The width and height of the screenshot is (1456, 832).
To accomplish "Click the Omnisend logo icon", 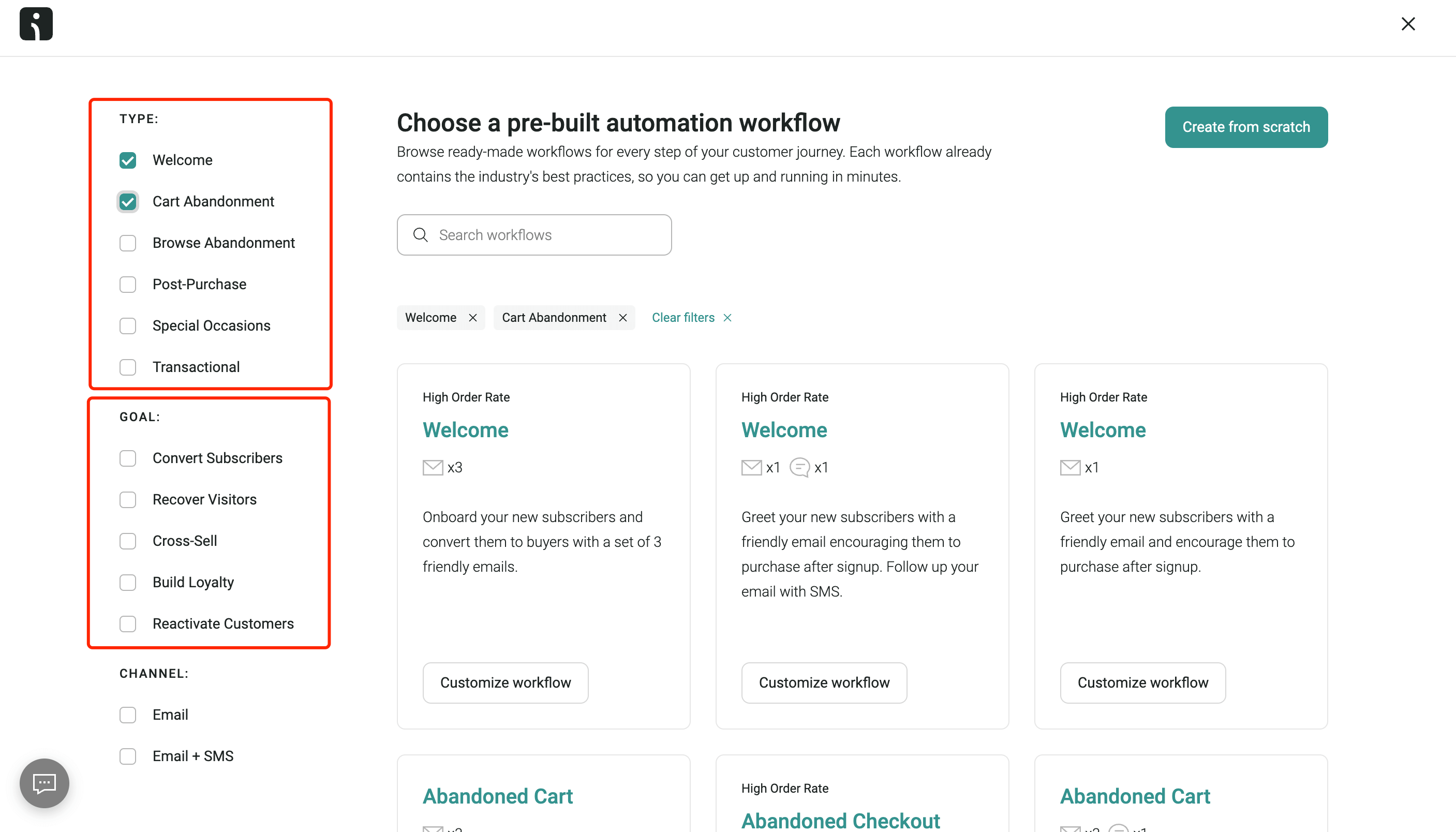I will point(36,23).
